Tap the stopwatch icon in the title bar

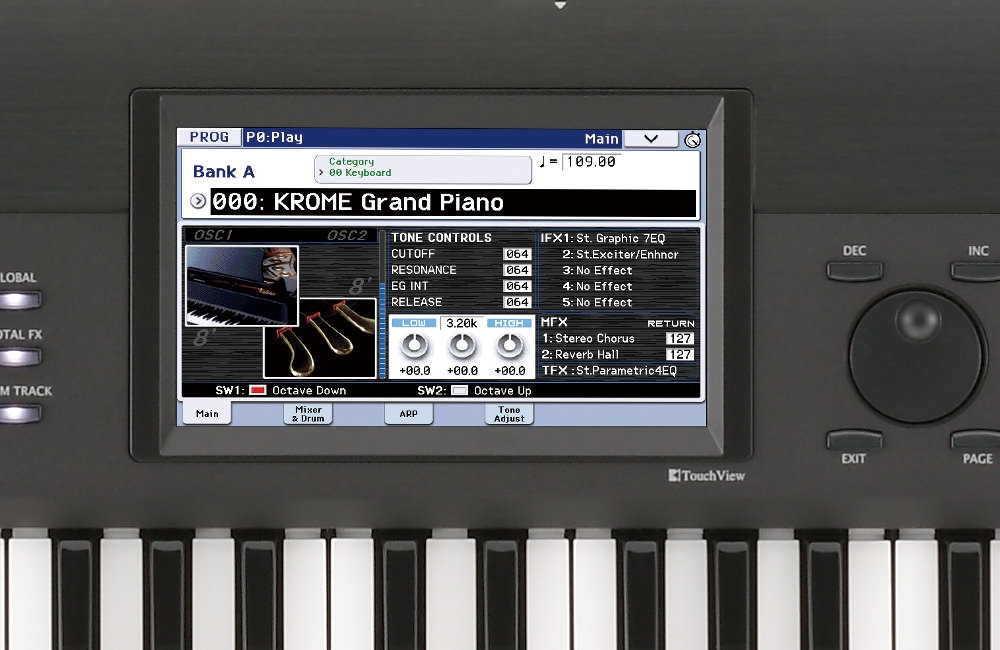692,139
